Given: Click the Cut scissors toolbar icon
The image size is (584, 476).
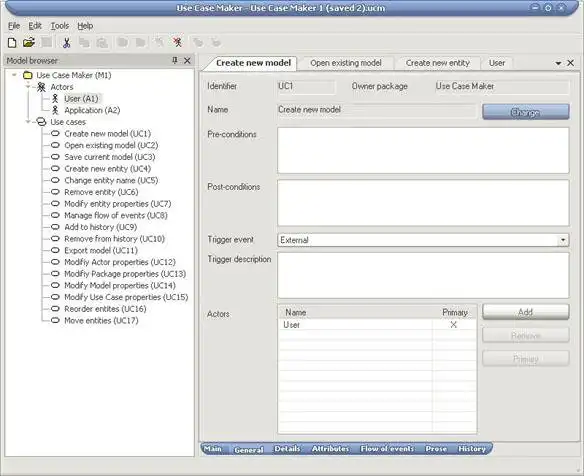Looking at the screenshot, I should click(67, 42).
